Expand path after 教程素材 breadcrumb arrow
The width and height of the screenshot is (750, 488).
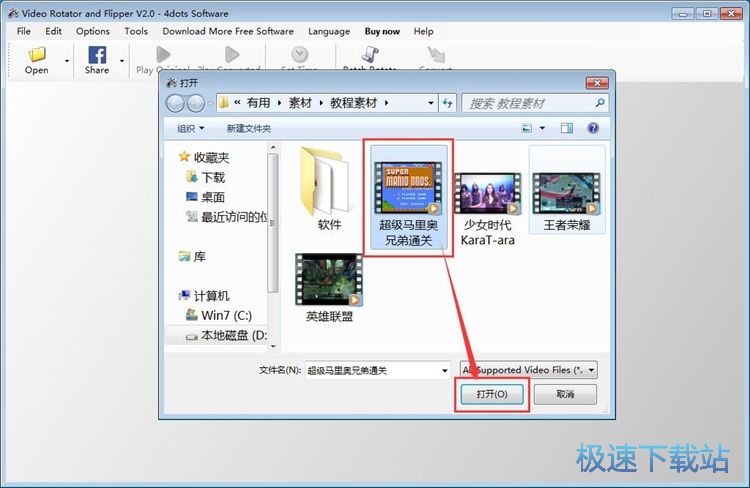386,103
